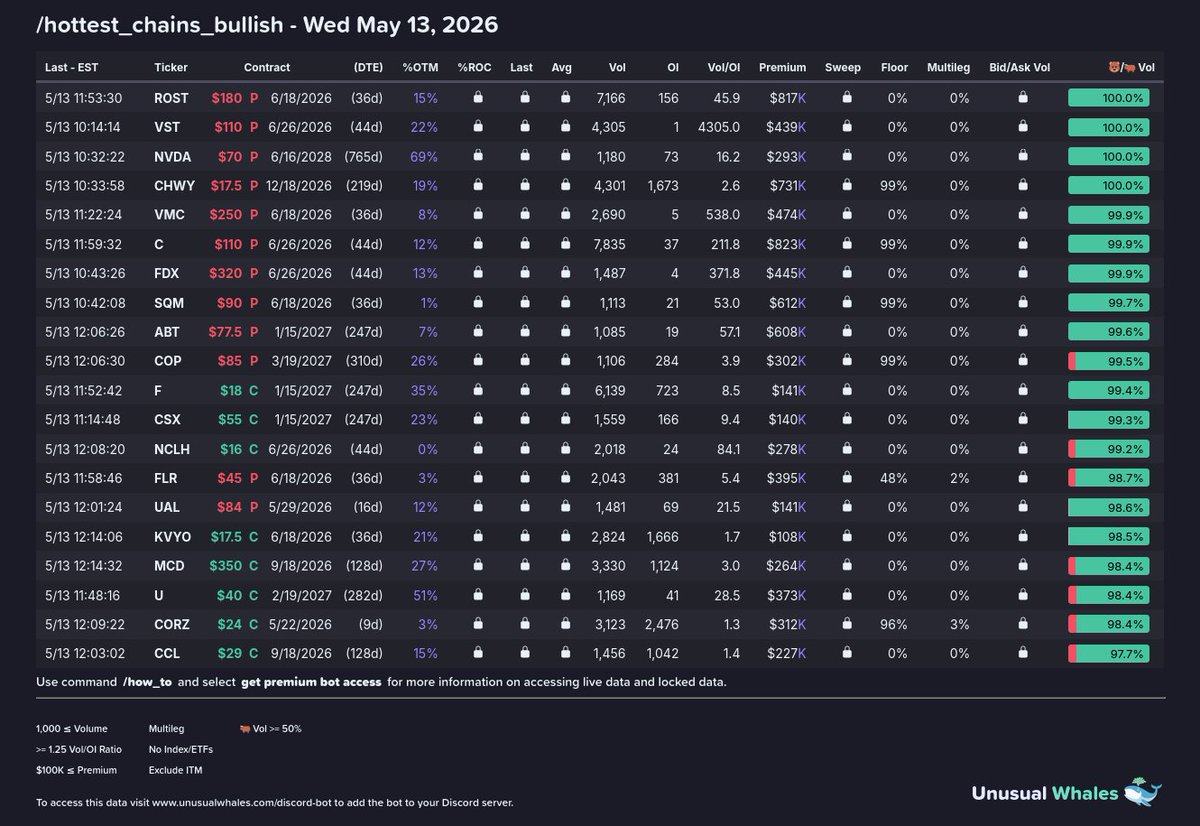Click the %OTM column header
The height and width of the screenshot is (826, 1200).
[x=420, y=67]
